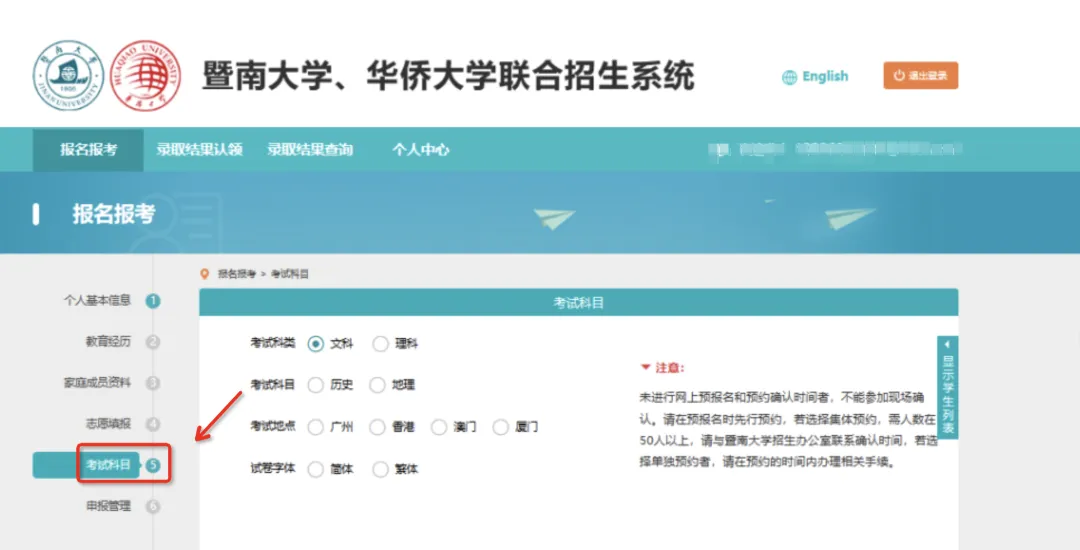This screenshot has width=1080, height=550.
Task: Select the 理科 radio button
Action: click(x=380, y=344)
